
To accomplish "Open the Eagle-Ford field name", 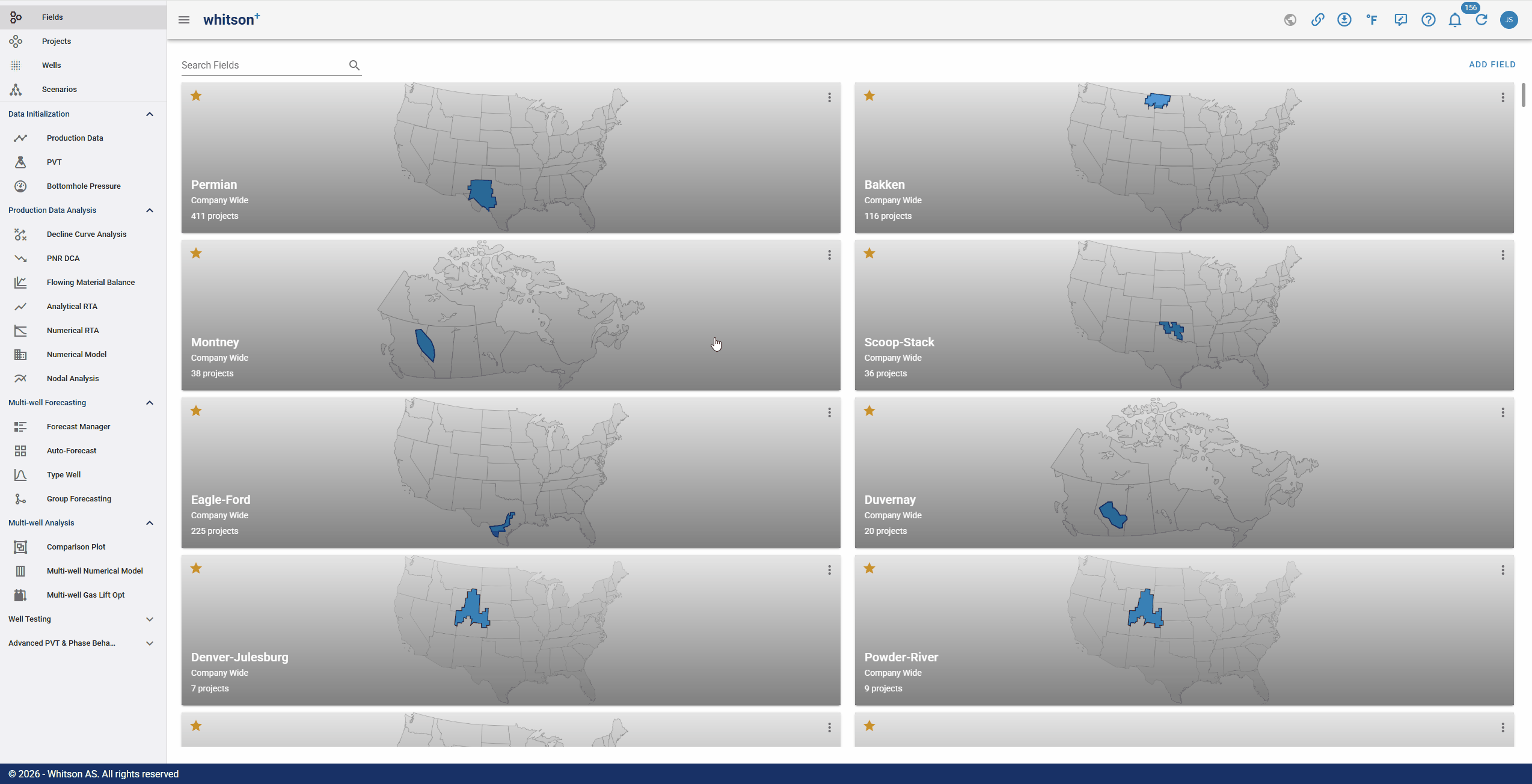I will (221, 500).
